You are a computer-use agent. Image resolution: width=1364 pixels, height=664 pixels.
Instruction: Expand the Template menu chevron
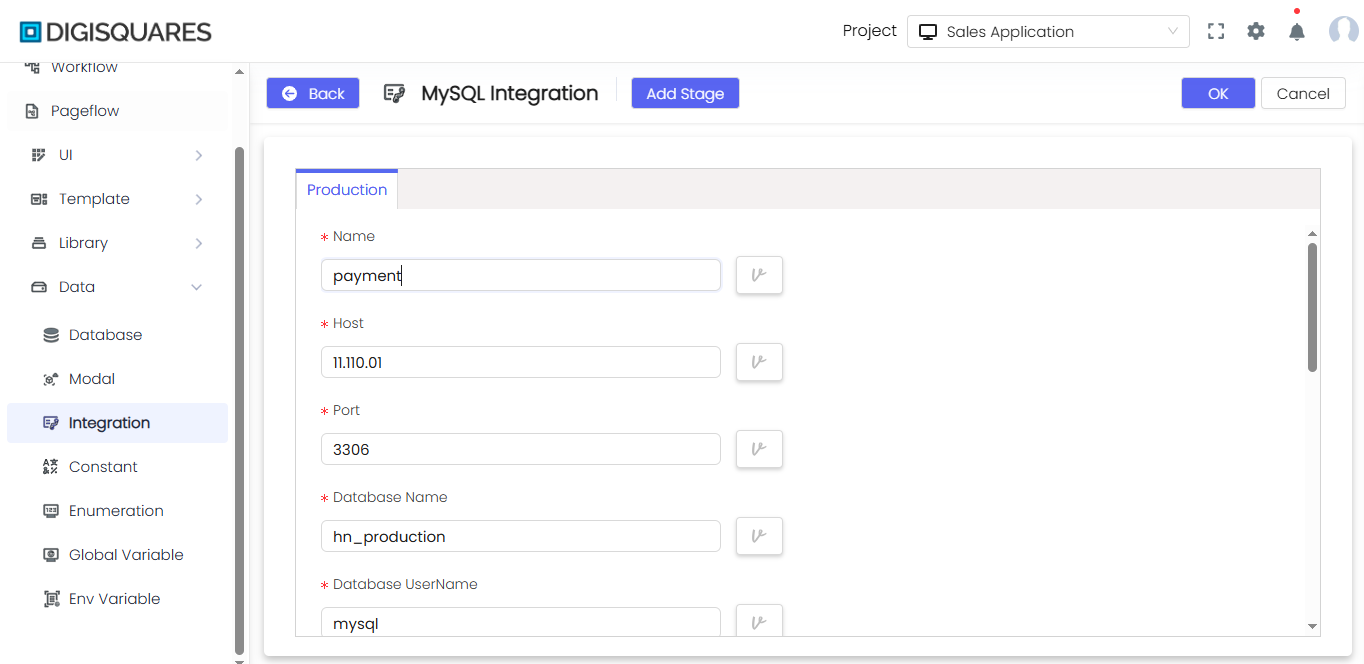click(x=199, y=199)
